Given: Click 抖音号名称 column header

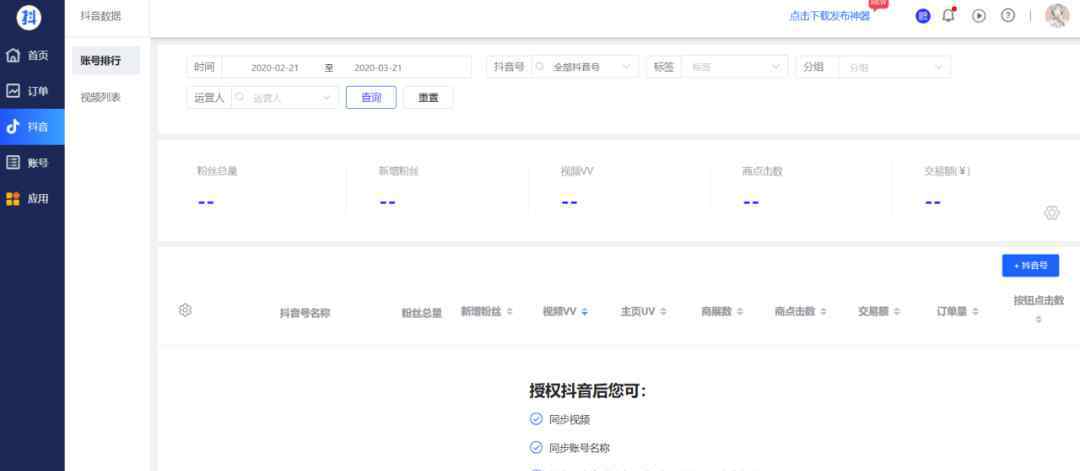Looking at the screenshot, I should point(304,313).
